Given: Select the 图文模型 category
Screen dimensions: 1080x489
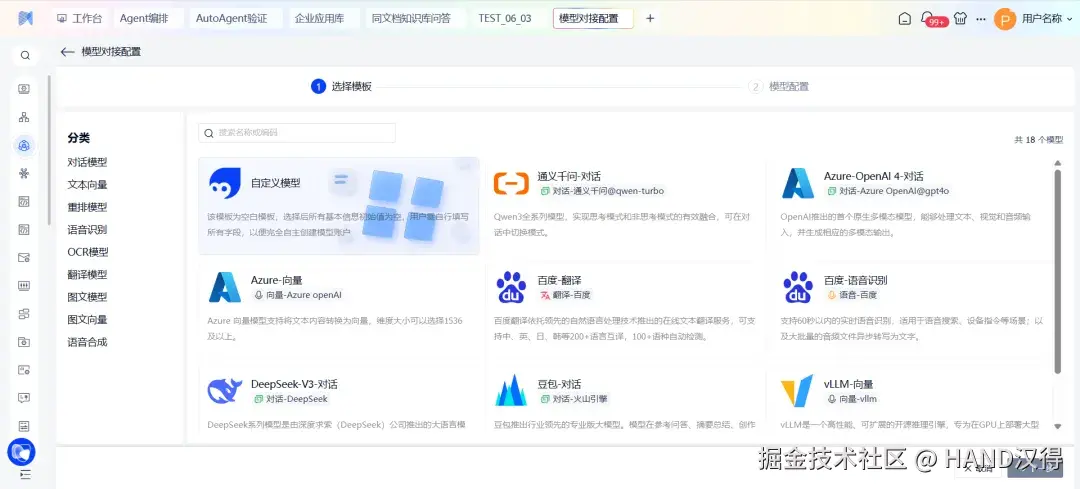Looking at the screenshot, I should 87,297.
